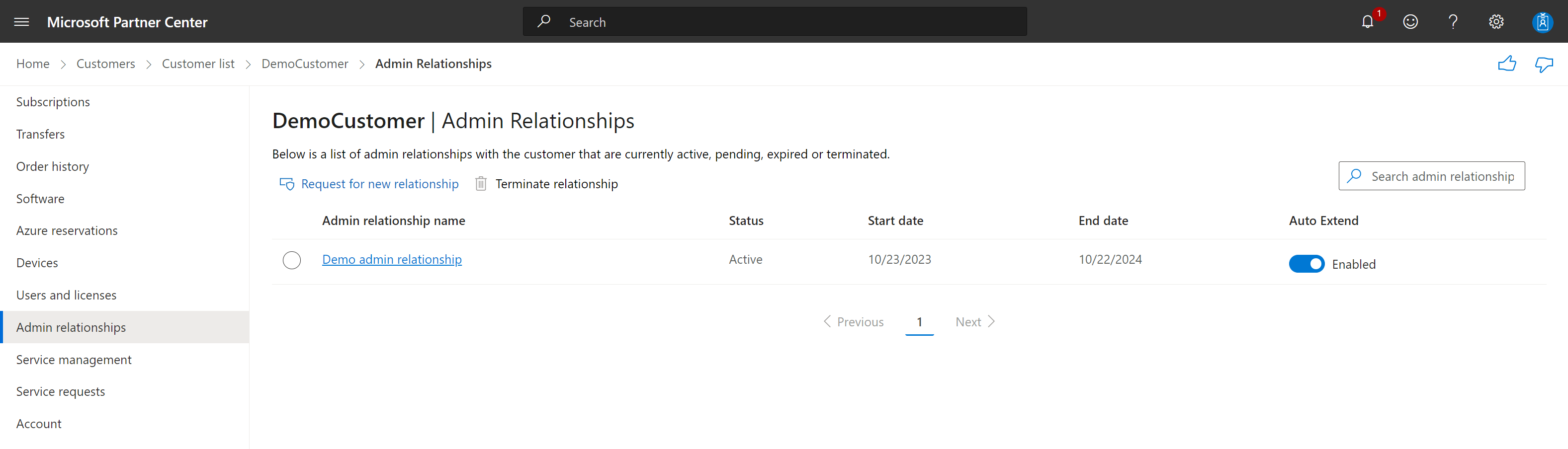Click the thumbs down icon

(1544, 64)
